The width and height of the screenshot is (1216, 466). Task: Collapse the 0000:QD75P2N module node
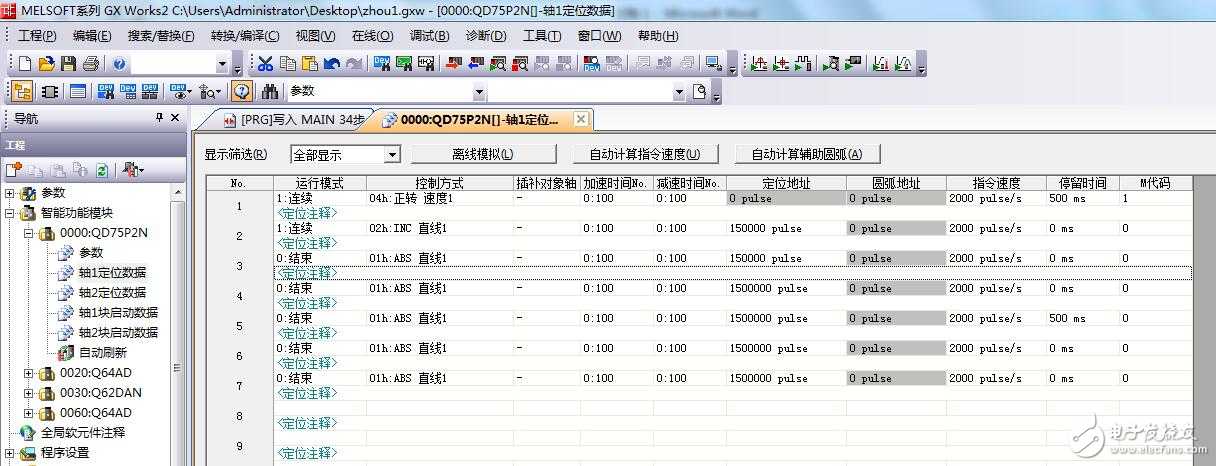[29, 233]
